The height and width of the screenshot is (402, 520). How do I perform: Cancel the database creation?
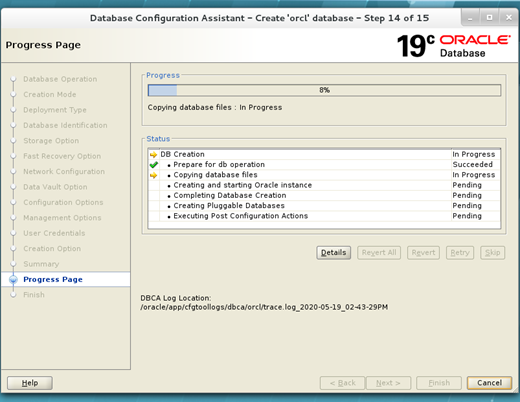click(x=489, y=383)
